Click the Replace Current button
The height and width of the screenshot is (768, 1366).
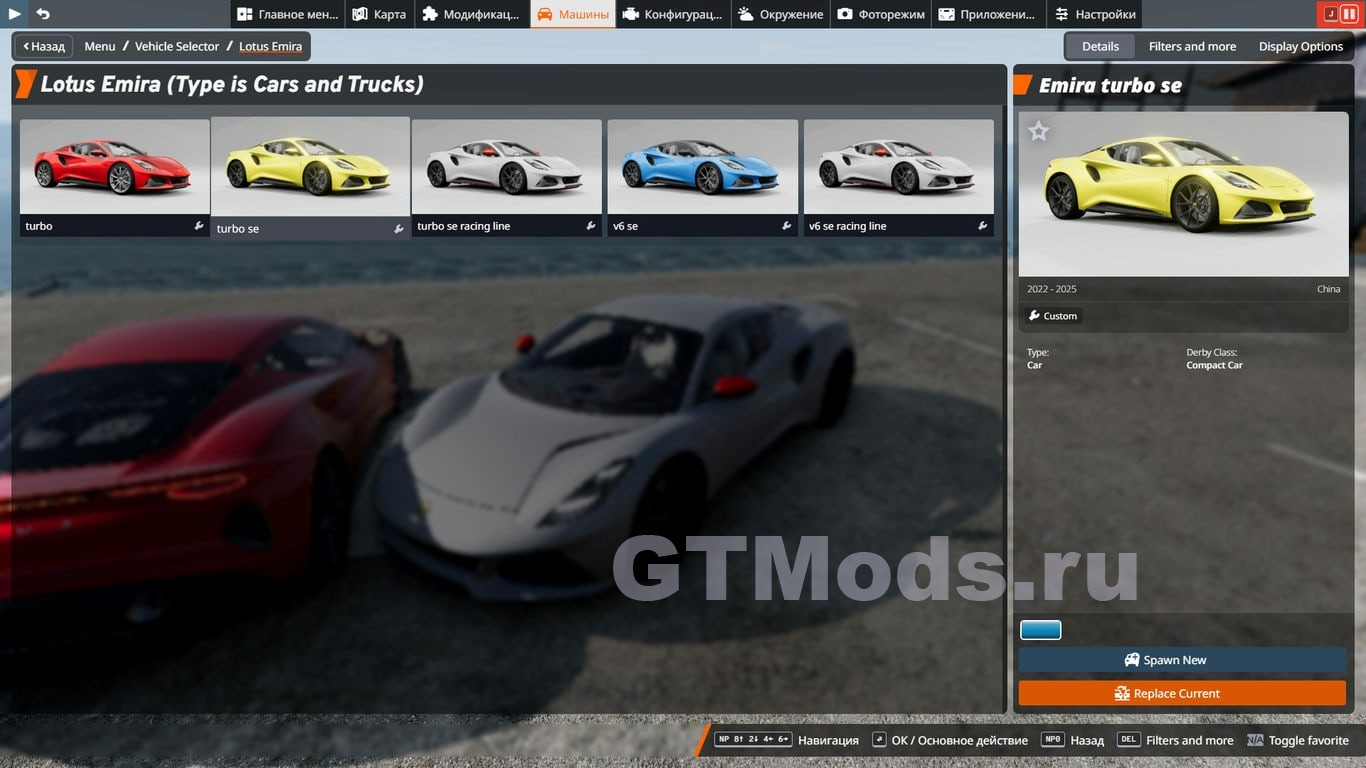pos(1182,693)
